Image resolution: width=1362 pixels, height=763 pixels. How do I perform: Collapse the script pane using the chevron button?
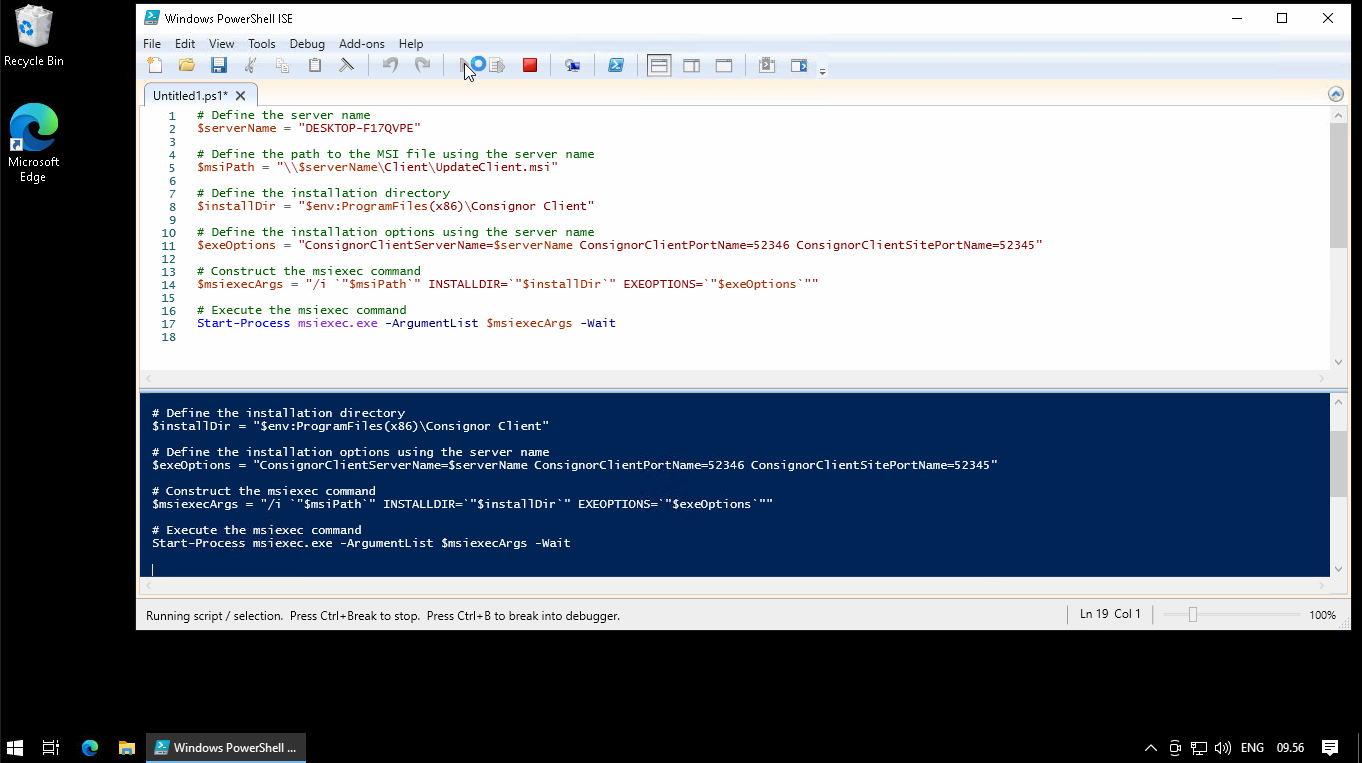pos(1336,94)
